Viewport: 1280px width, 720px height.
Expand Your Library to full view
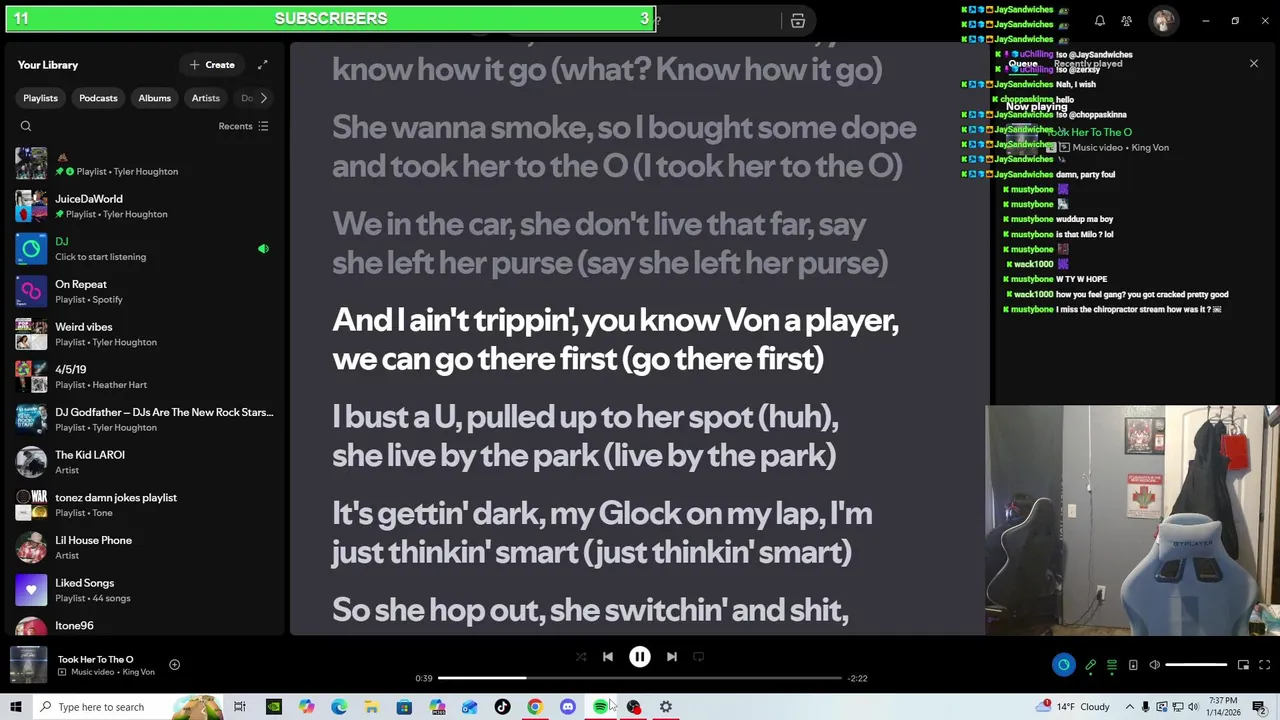pyautogui.click(x=262, y=65)
